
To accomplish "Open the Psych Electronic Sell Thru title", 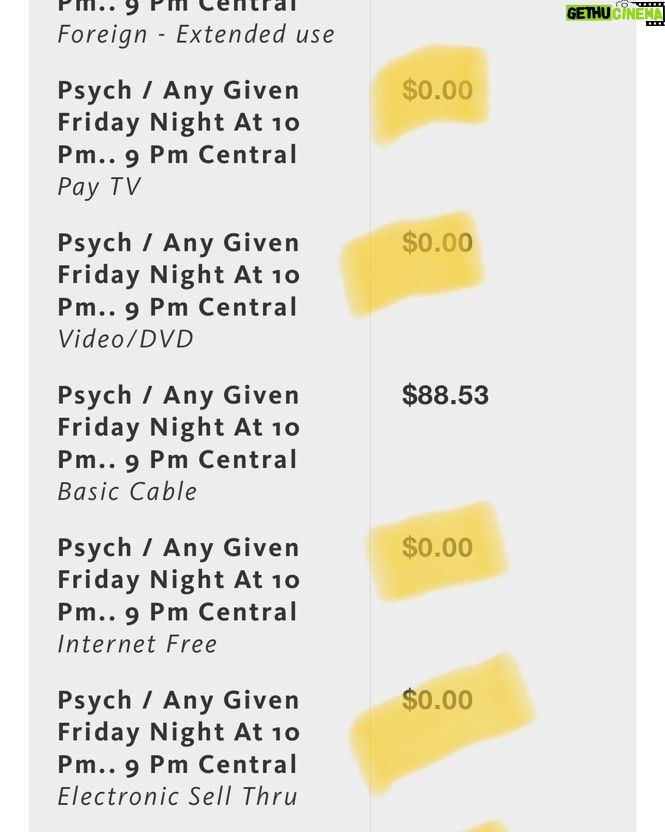I will [179, 732].
